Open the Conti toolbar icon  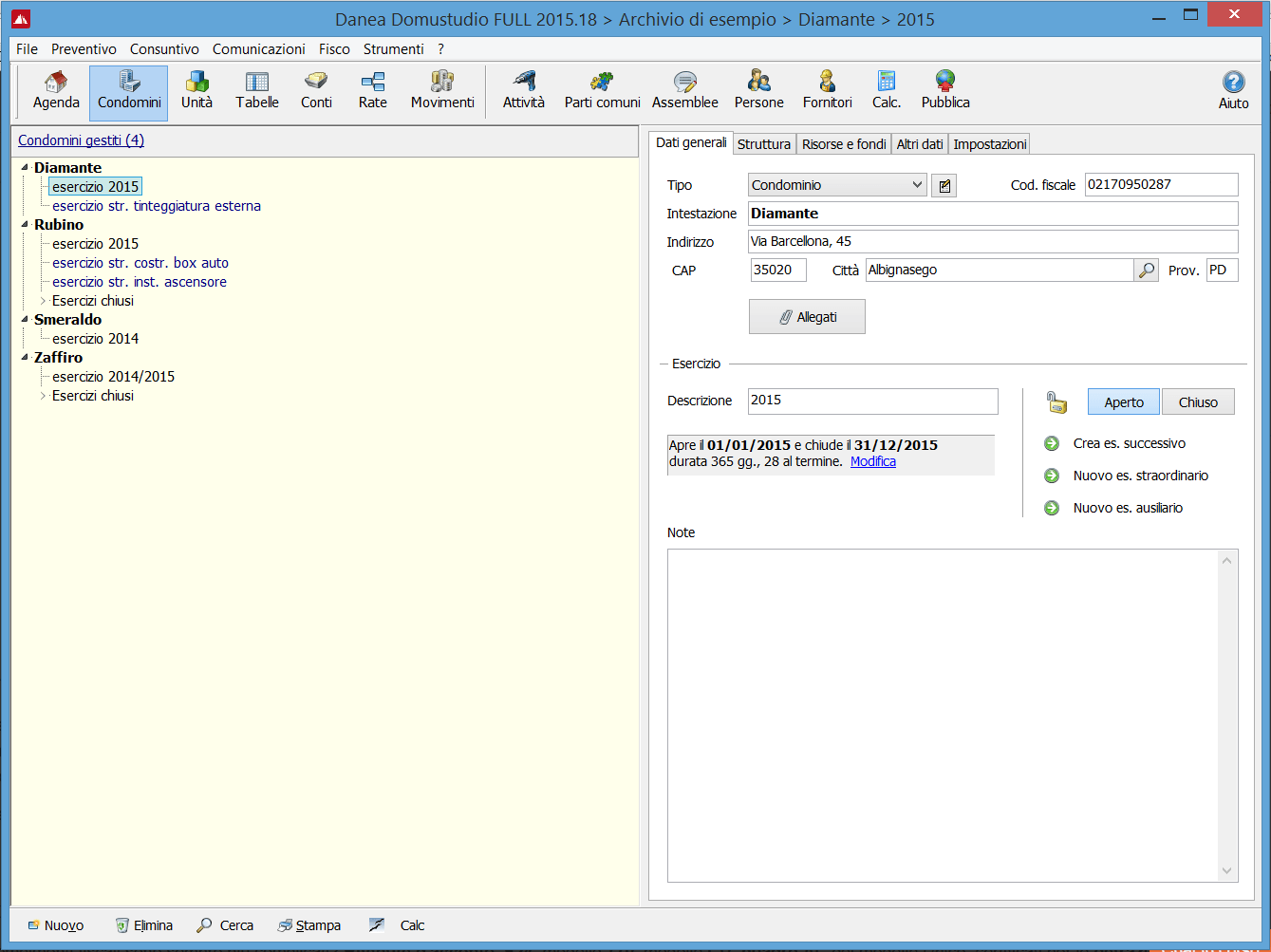pos(316,92)
